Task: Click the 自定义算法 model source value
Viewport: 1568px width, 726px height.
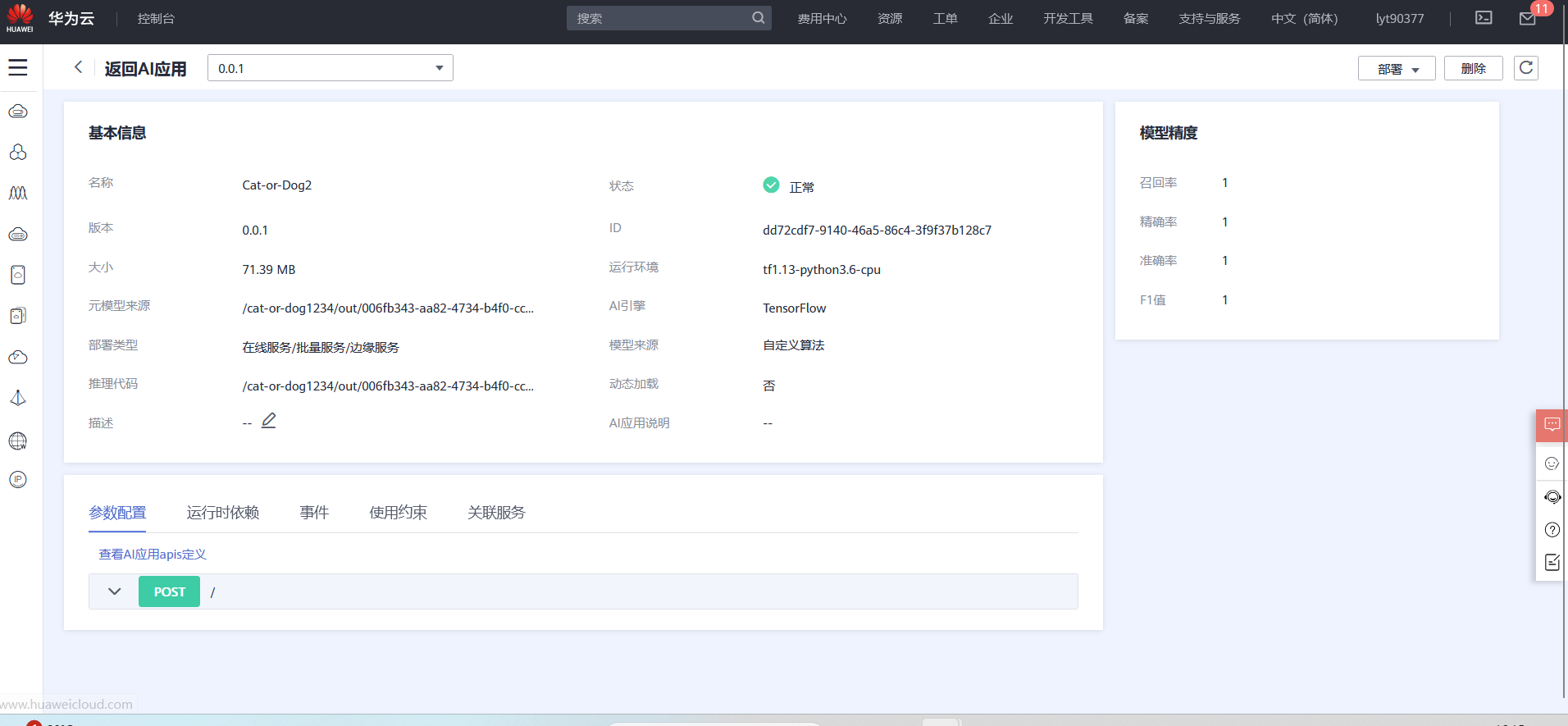Action: (794, 345)
